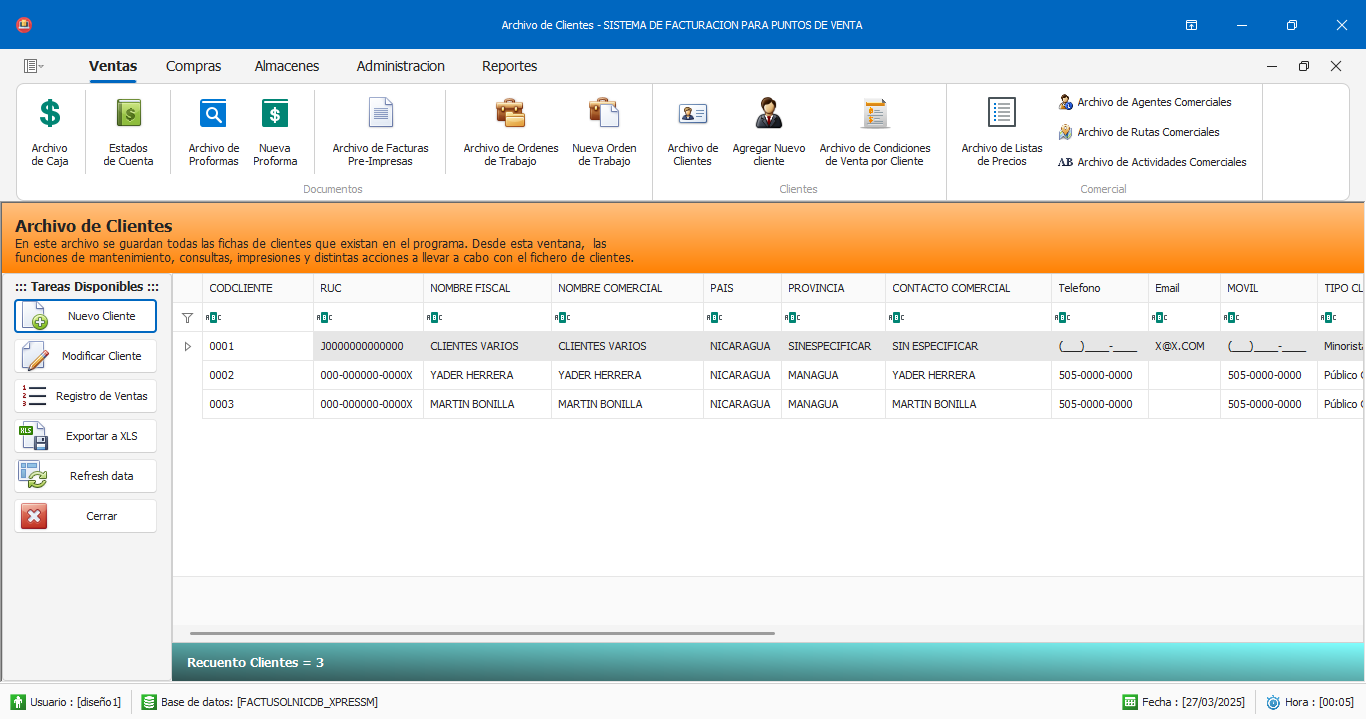This screenshot has width=1366, height=719.
Task: Open filter operator for CONTACTO COMERCIAL column
Action: point(896,318)
